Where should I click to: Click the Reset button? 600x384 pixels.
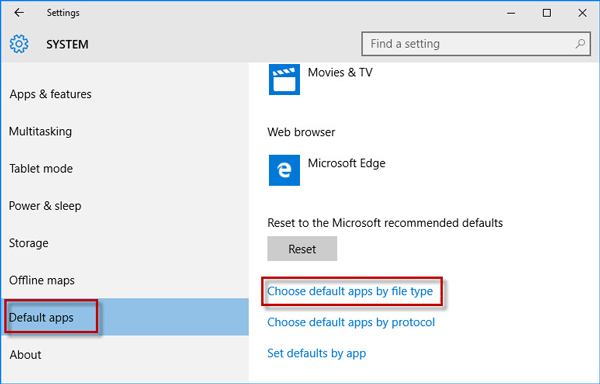302,249
